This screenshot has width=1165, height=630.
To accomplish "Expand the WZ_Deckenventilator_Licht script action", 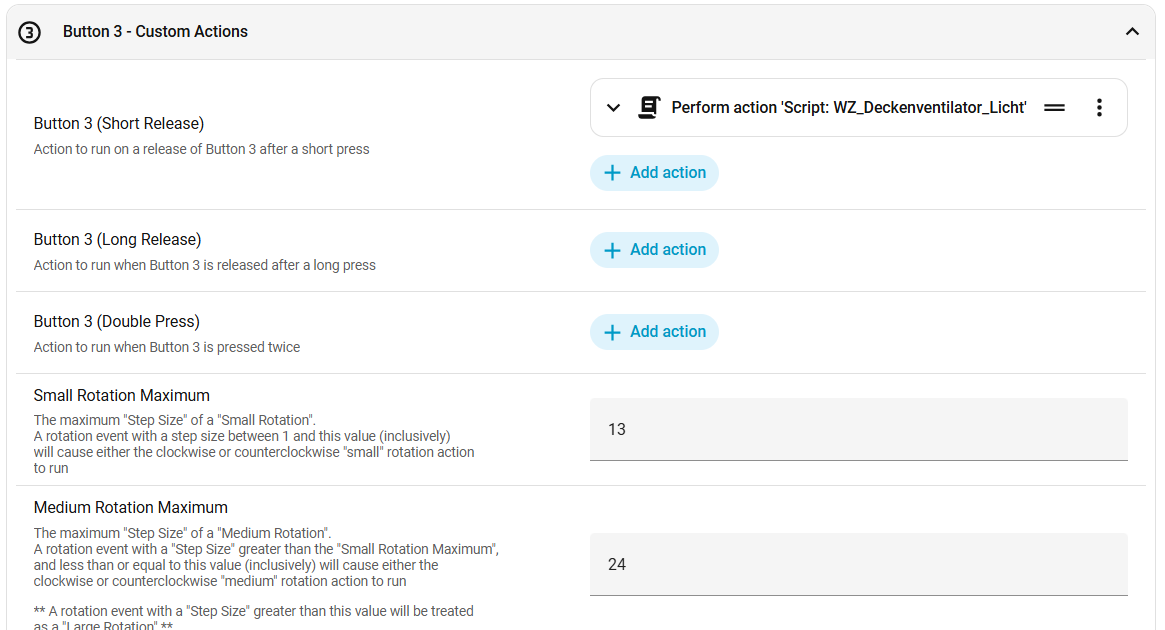I will pos(614,108).
